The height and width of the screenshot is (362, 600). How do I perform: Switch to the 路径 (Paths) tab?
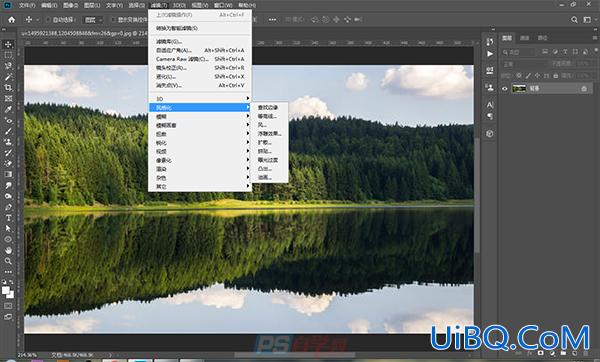tap(542, 38)
